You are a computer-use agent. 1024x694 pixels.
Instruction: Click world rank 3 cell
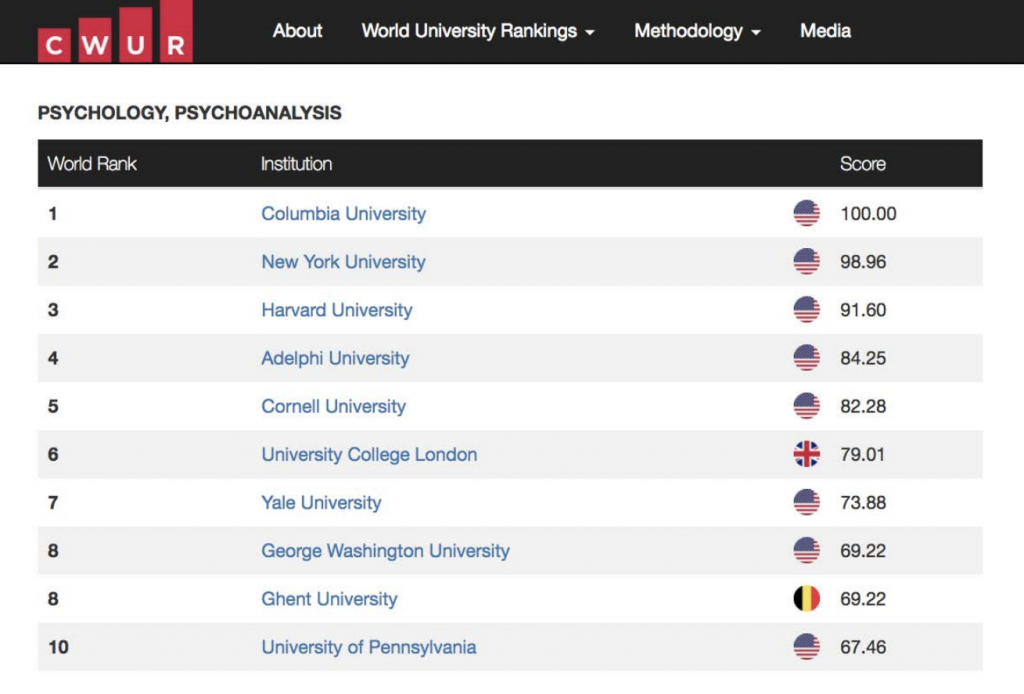click(x=53, y=310)
